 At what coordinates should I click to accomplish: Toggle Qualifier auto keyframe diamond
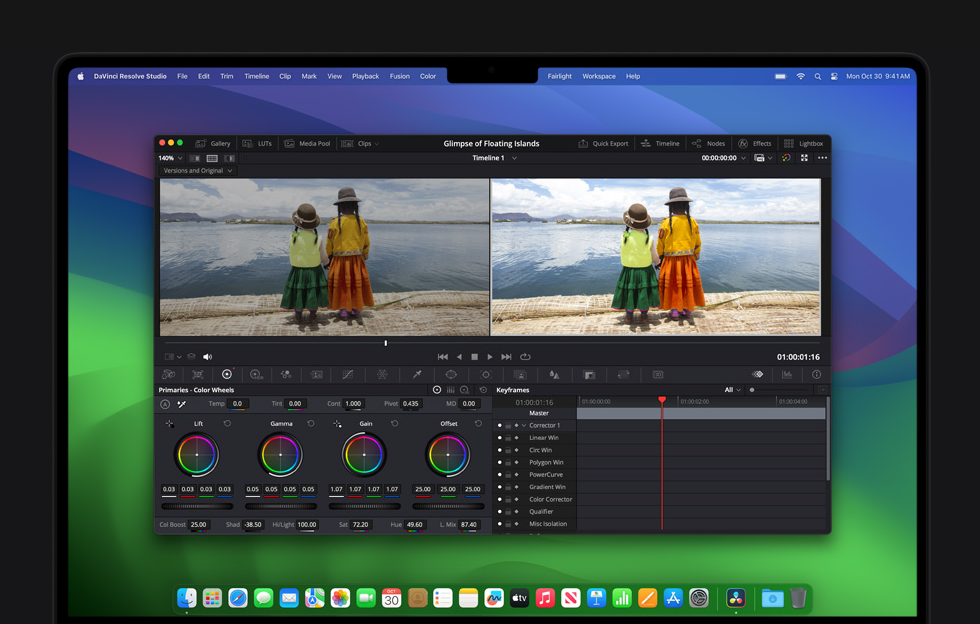pyautogui.click(x=516, y=511)
